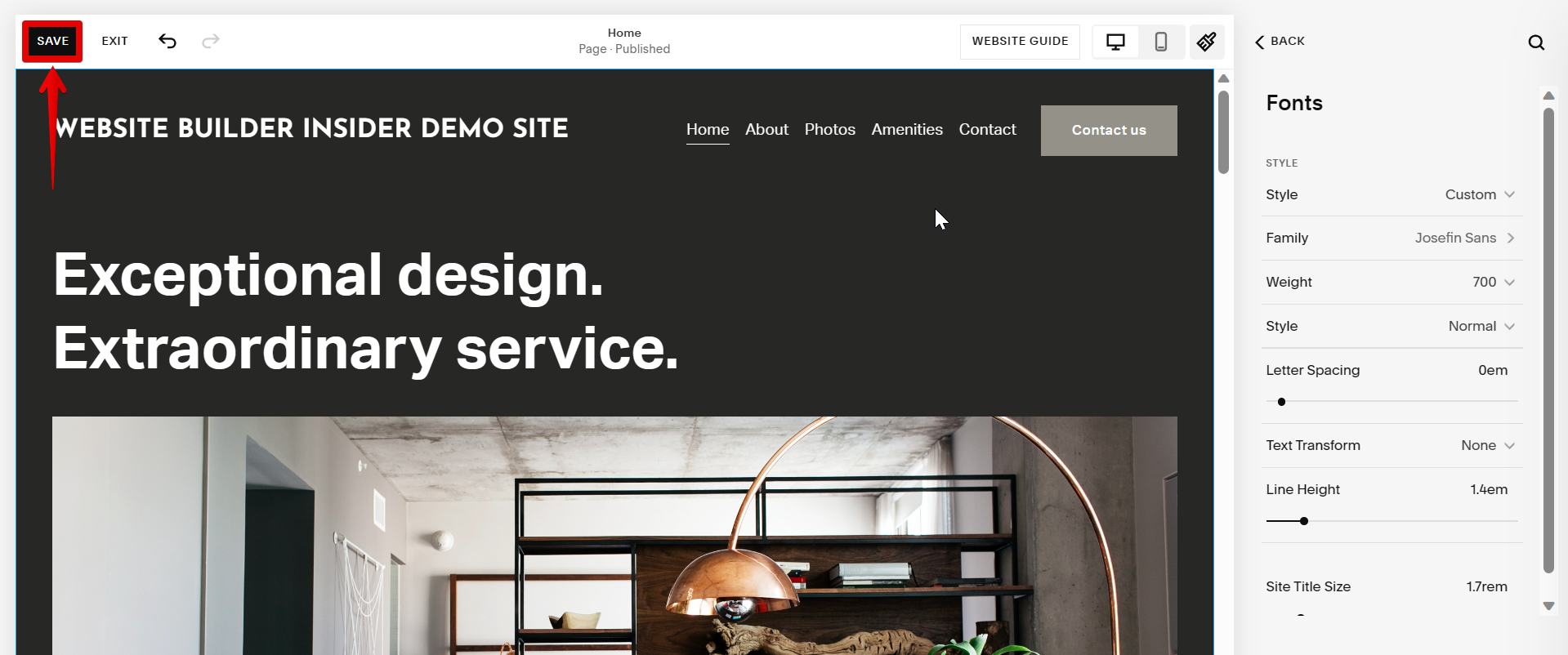Image resolution: width=1568 pixels, height=655 pixels.
Task: Click the Line Height slider handle
Action: point(1304,521)
